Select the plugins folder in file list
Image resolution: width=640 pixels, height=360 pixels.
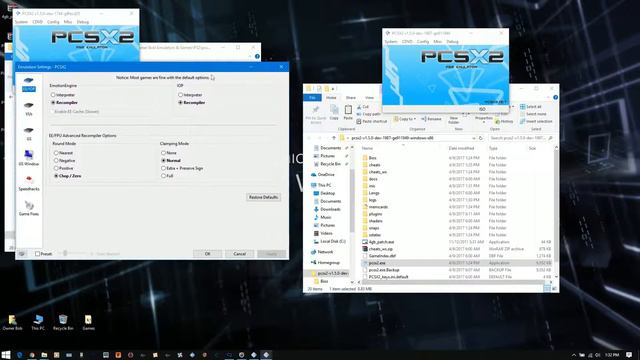[376, 214]
